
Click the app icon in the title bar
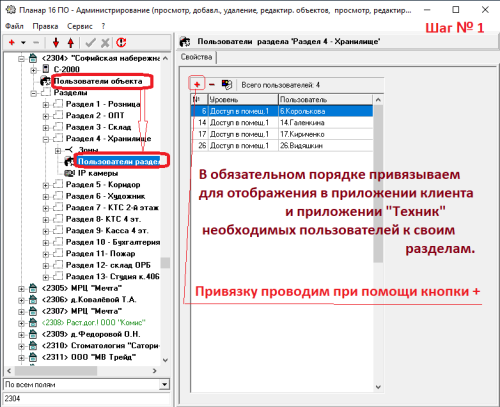coord(11,10)
